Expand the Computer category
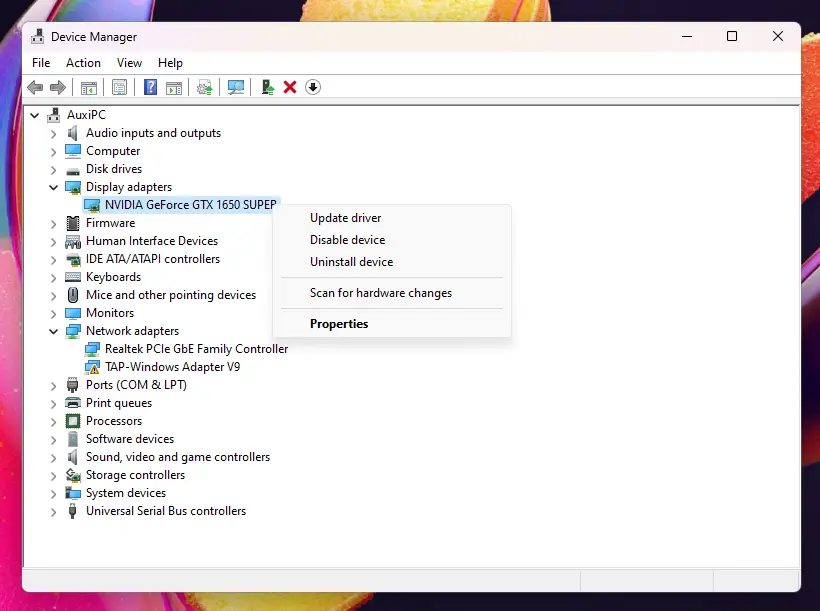820x611 pixels. pos(53,152)
